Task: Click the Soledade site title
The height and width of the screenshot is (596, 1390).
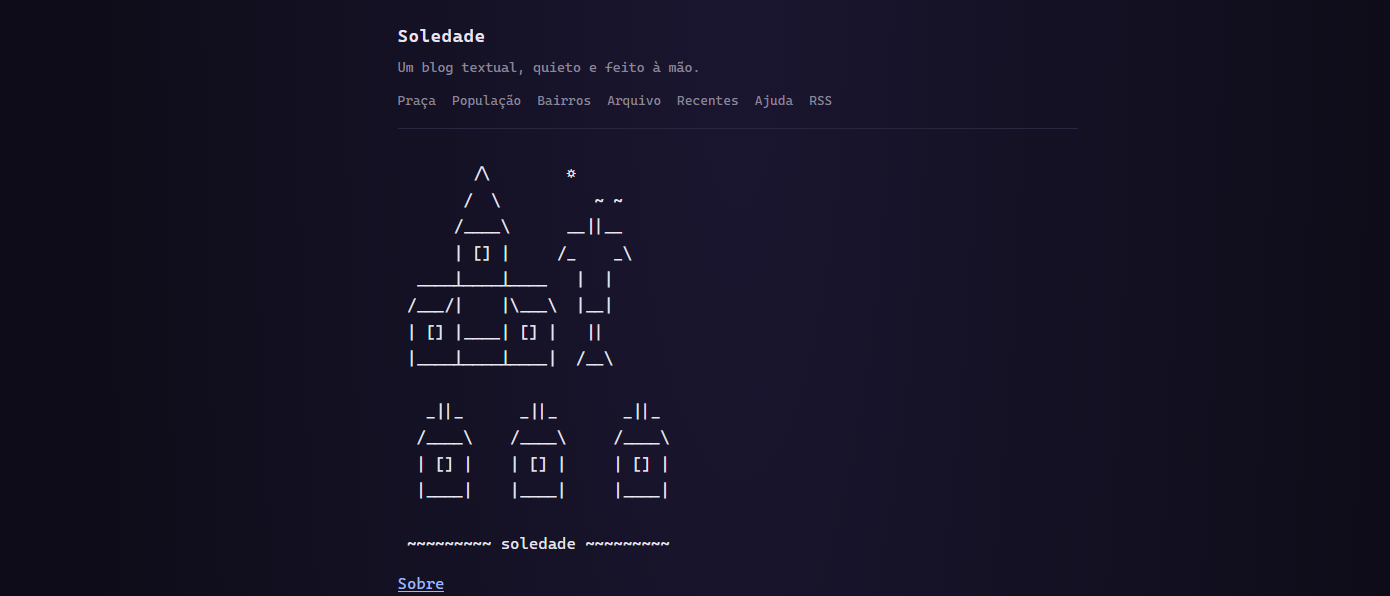Action: 441,36
